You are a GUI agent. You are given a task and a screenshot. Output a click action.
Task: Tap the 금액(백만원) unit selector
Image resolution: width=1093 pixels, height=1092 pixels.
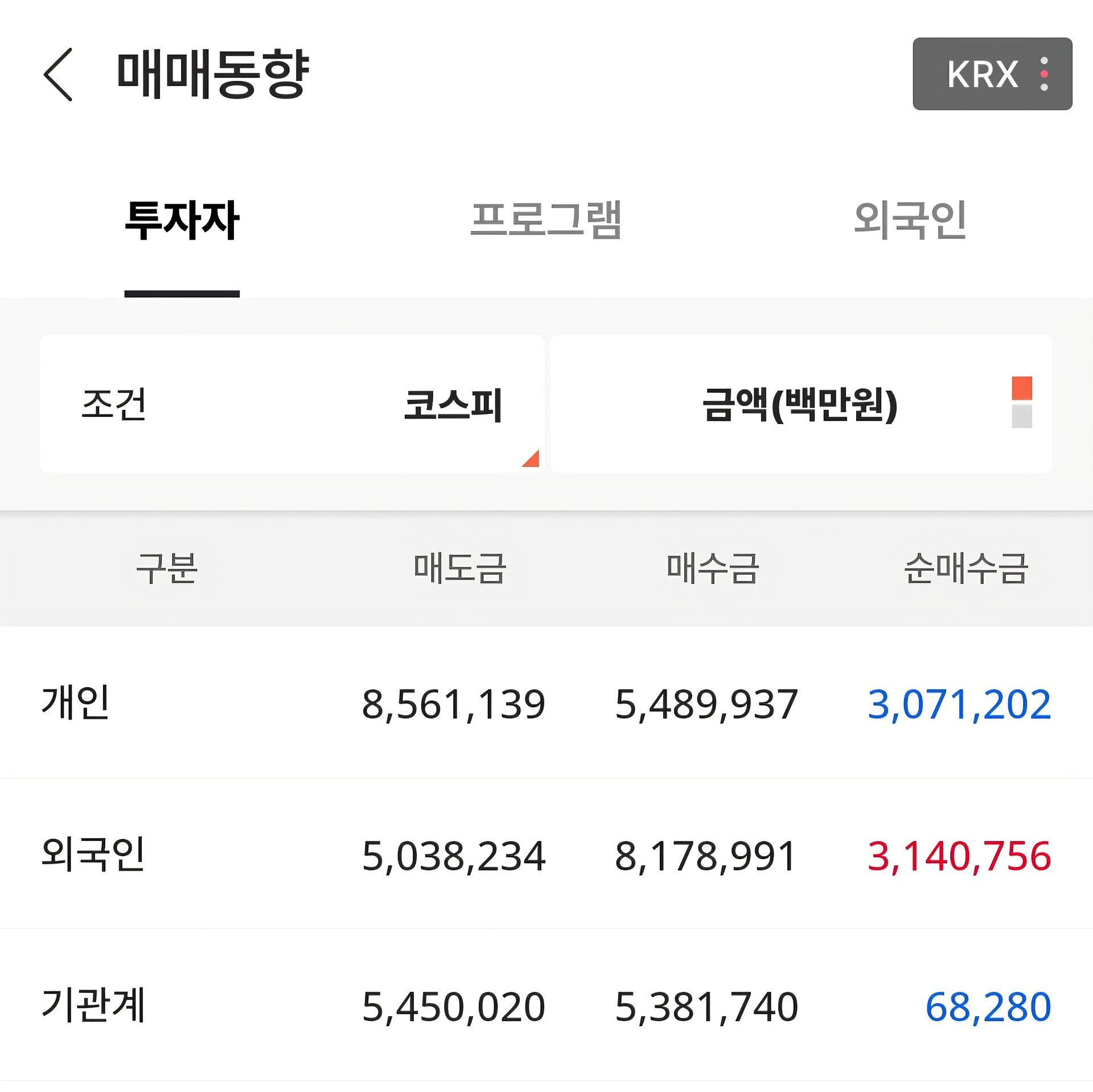point(799,404)
